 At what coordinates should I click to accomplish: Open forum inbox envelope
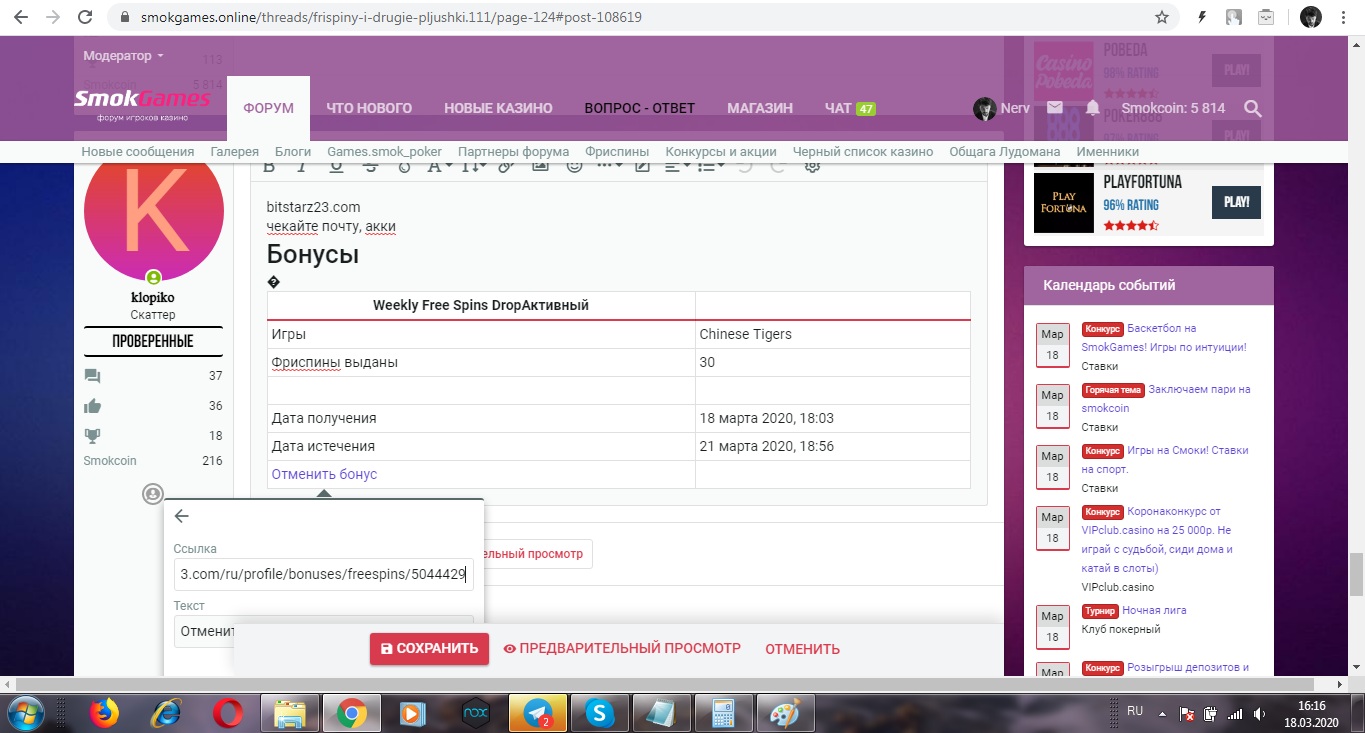[x=1055, y=108]
